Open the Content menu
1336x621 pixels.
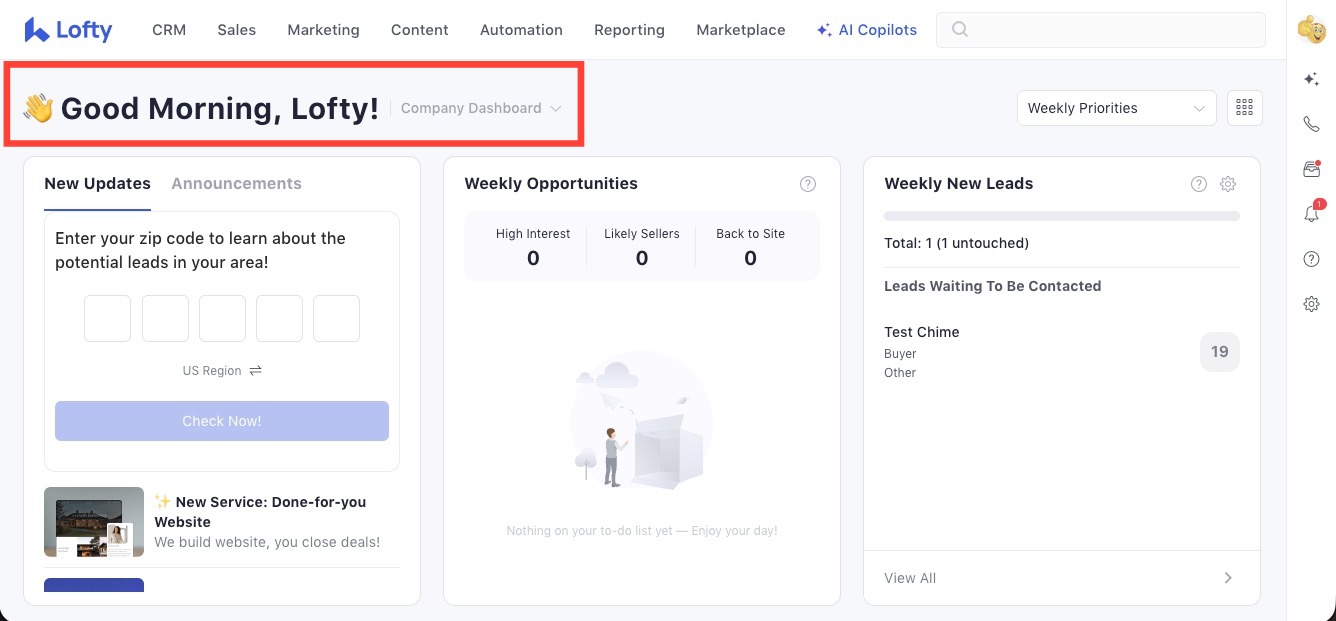pyautogui.click(x=420, y=30)
